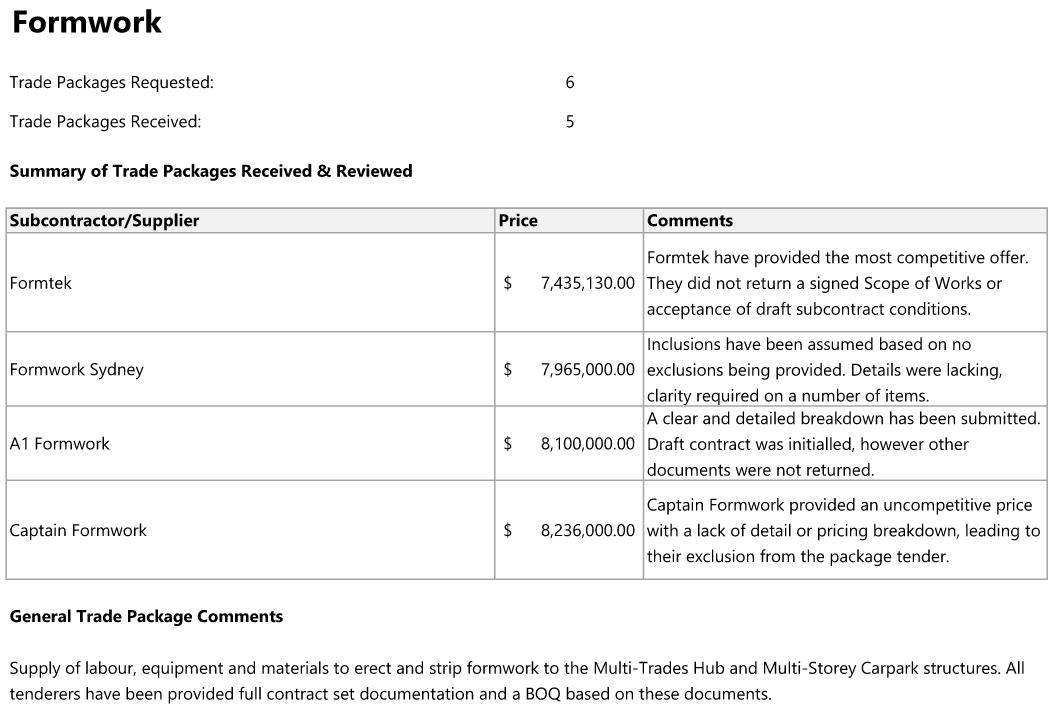Click the A1 Formwork price 8,100,000.00
This screenshot has height=713, width=1053.
(587, 444)
